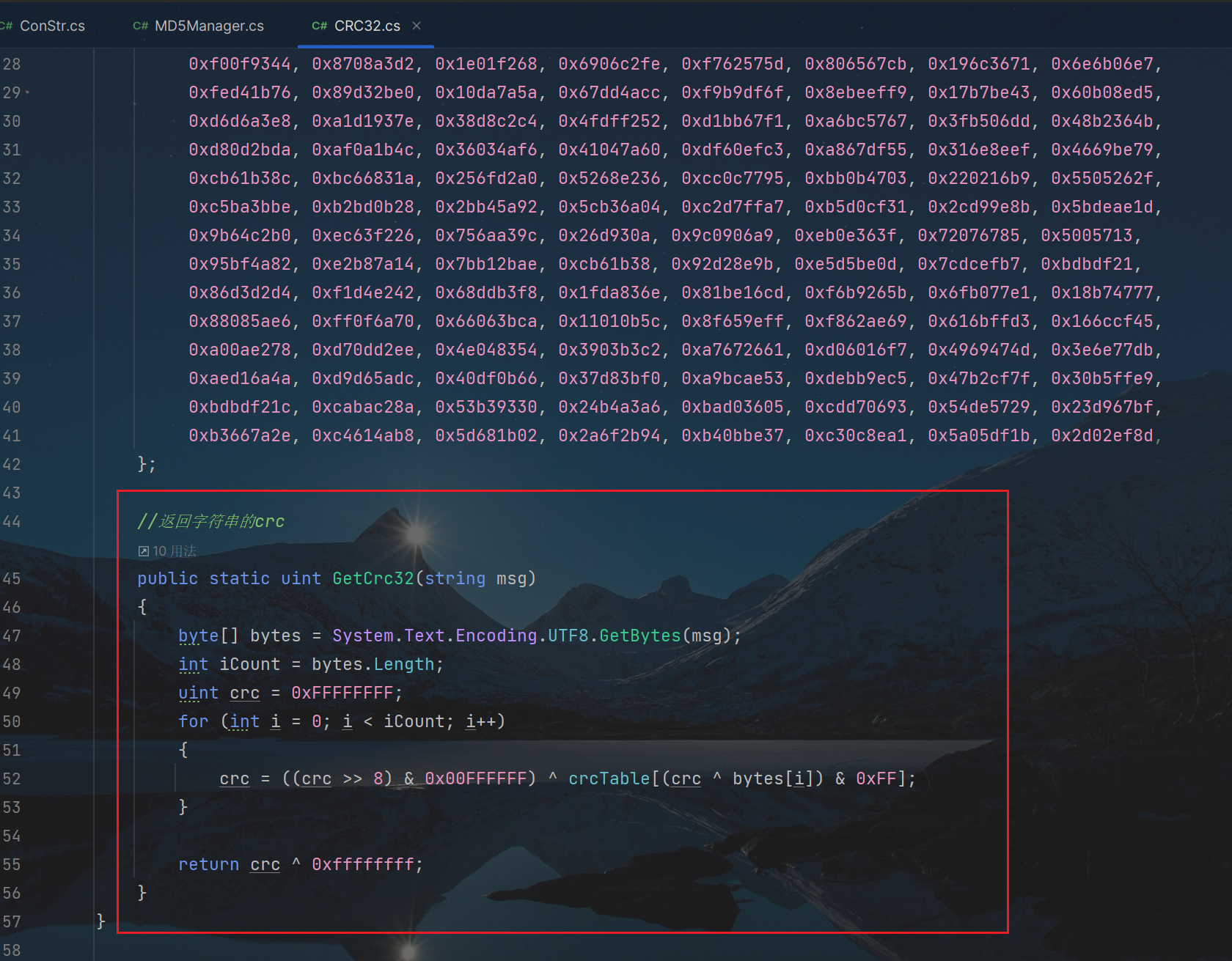Click the hex value 0xf00f9344
Image resolution: width=1232 pixels, height=961 pixels.
coord(240,64)
